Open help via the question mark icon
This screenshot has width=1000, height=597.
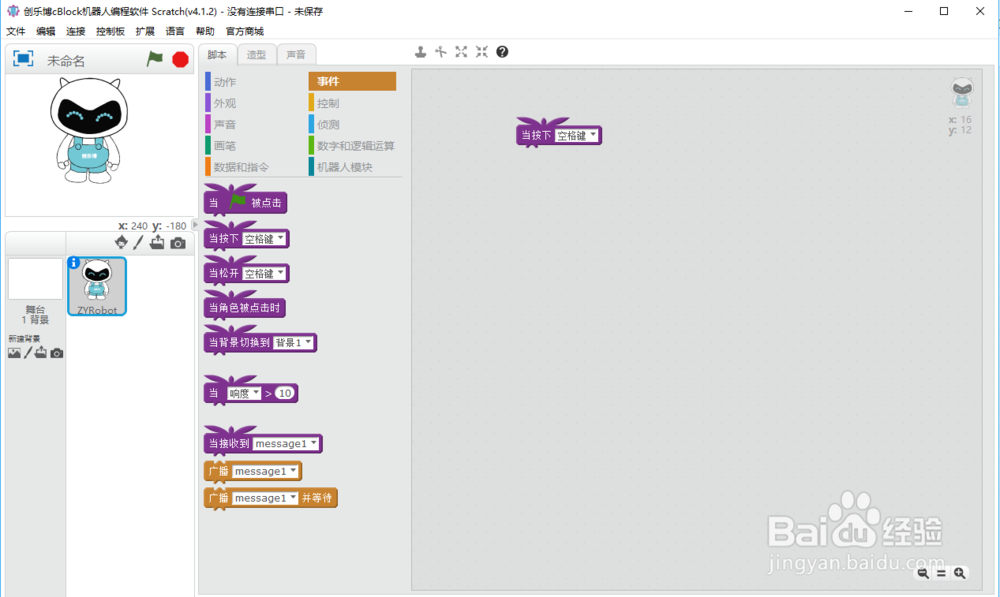coord(502,51)
